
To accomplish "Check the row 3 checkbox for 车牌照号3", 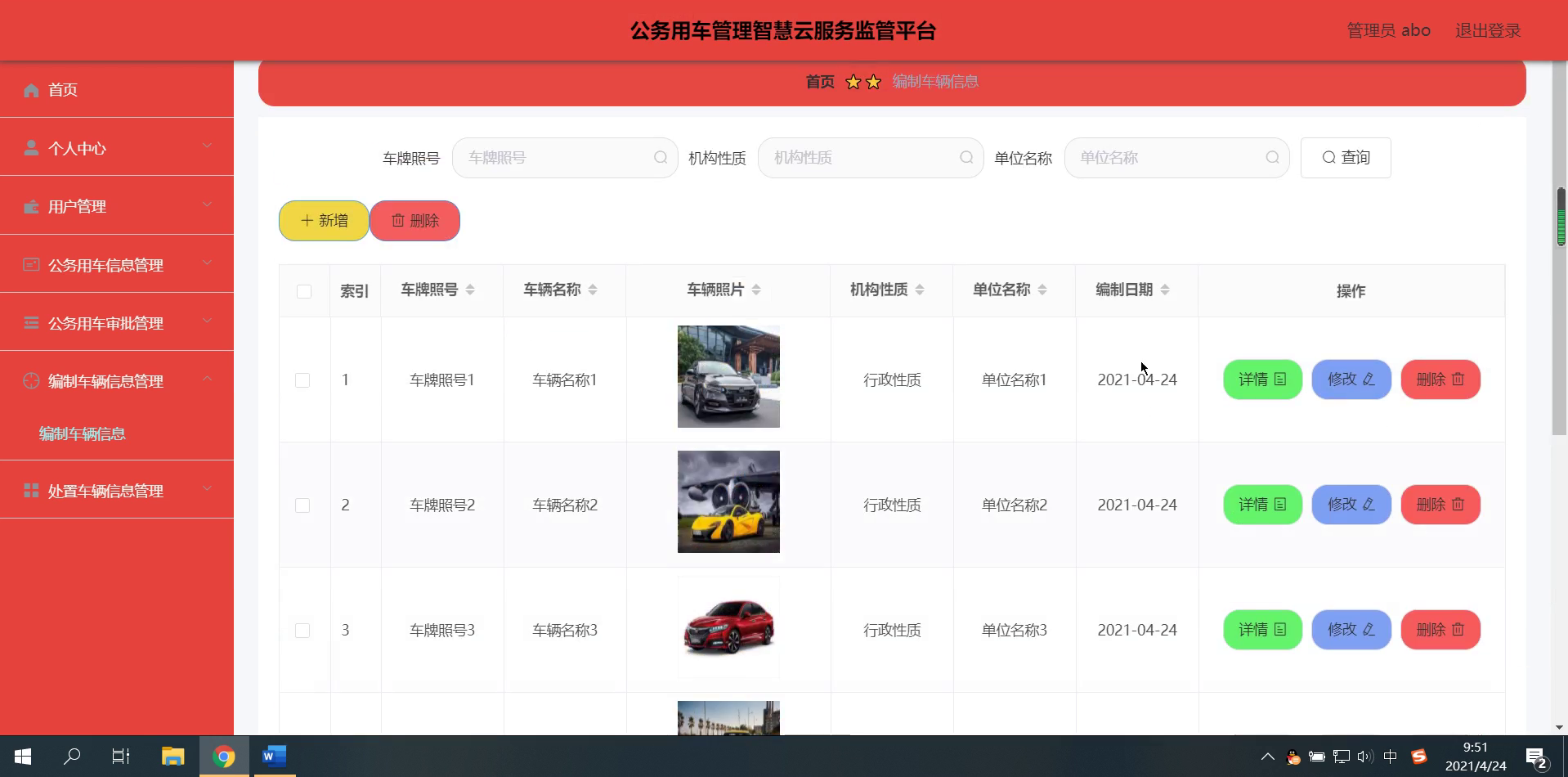I will (x=302, y=631).
